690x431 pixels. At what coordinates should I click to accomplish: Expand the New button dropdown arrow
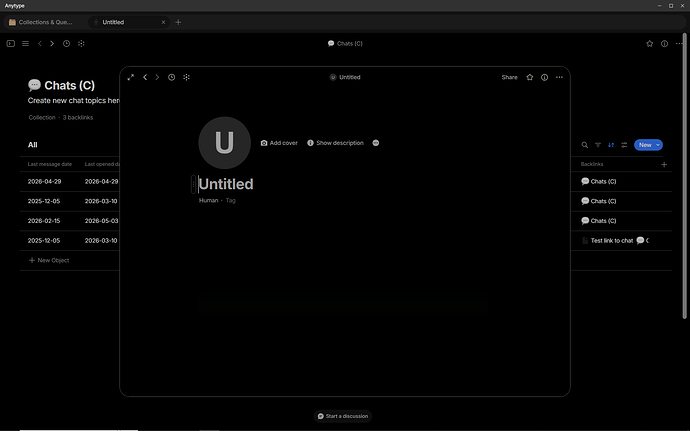pos(658,145)
